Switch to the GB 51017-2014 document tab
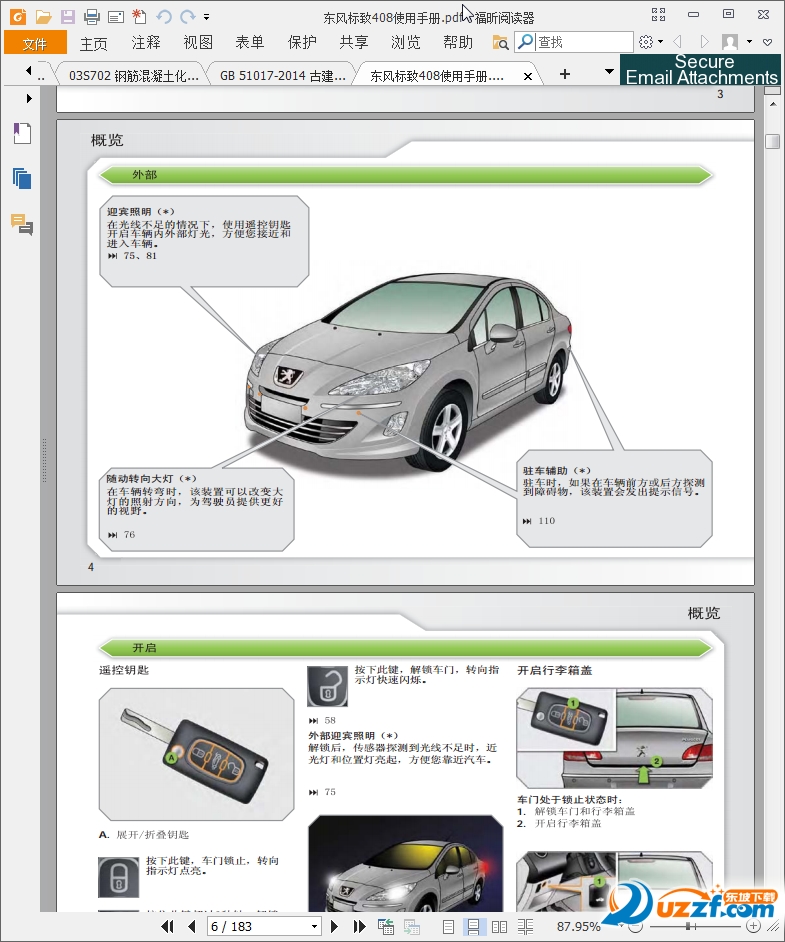 282,75
